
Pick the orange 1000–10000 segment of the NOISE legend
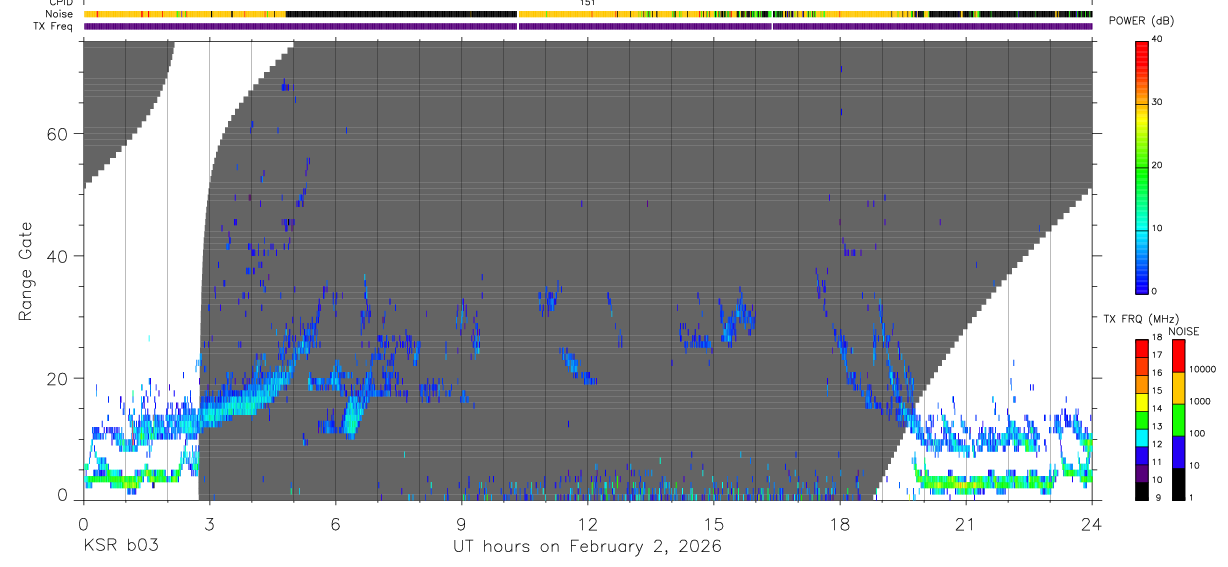point(1178,387)
